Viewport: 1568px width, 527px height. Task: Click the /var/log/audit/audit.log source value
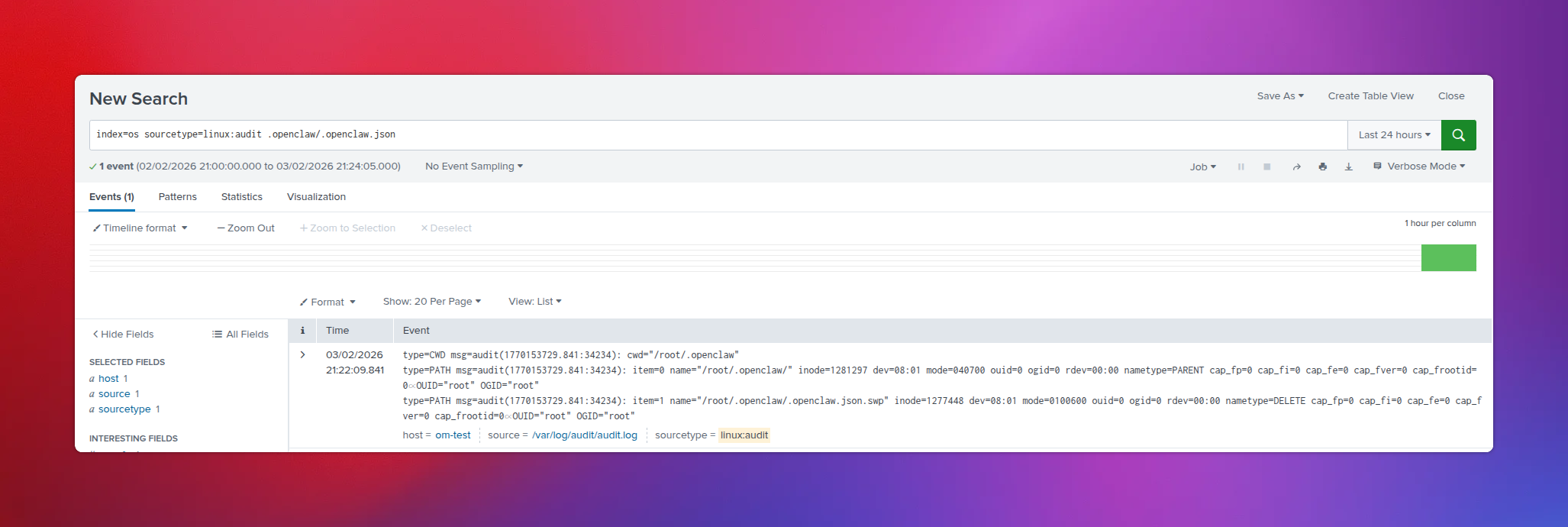(585, 435)
